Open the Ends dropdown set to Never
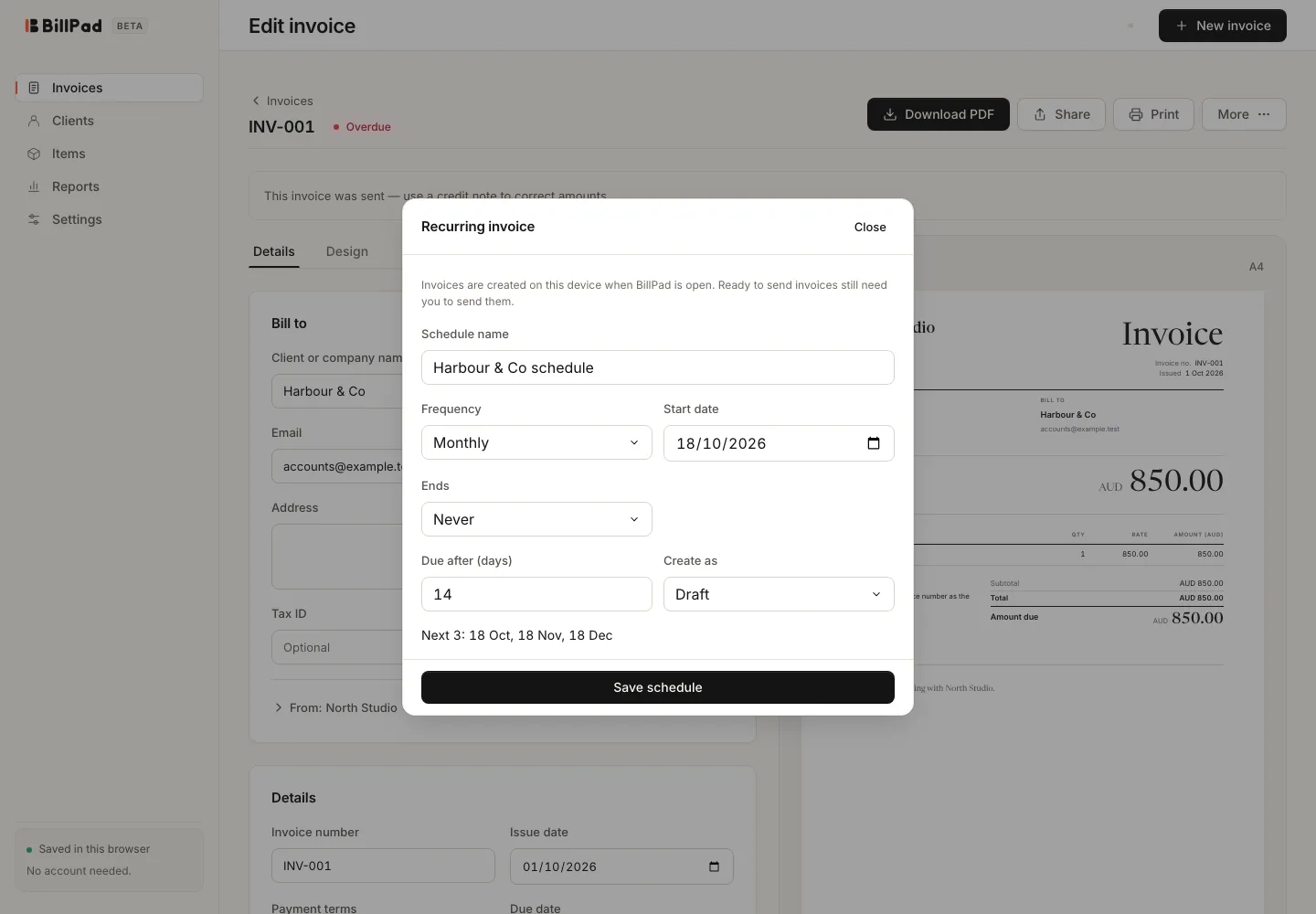The height and width of the screenshot is (914, 1316). point(536,519)
